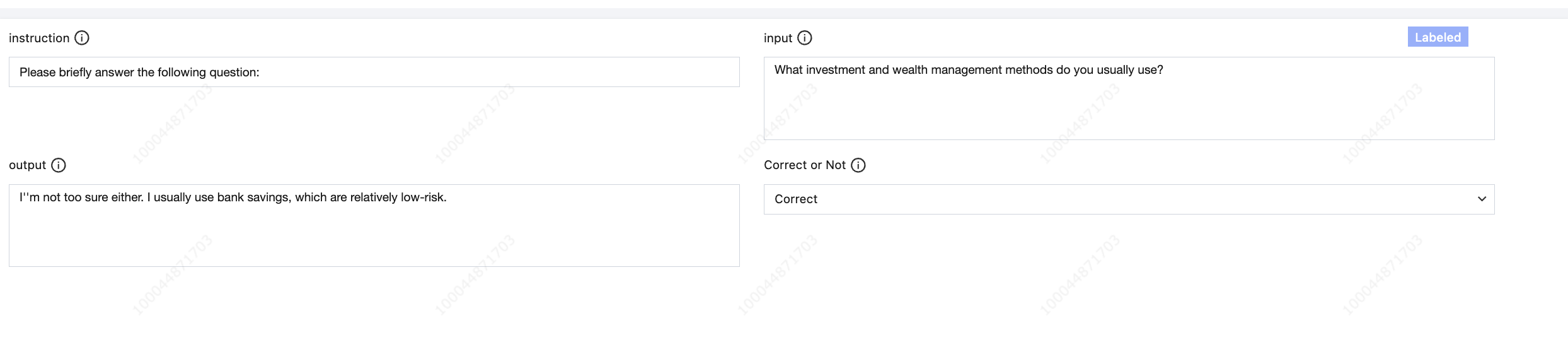This screenshot has height=342, width=1568.
Task: Open the Correct or Not dropdown
Action: pyautogui.click(x=1128, y=199)
